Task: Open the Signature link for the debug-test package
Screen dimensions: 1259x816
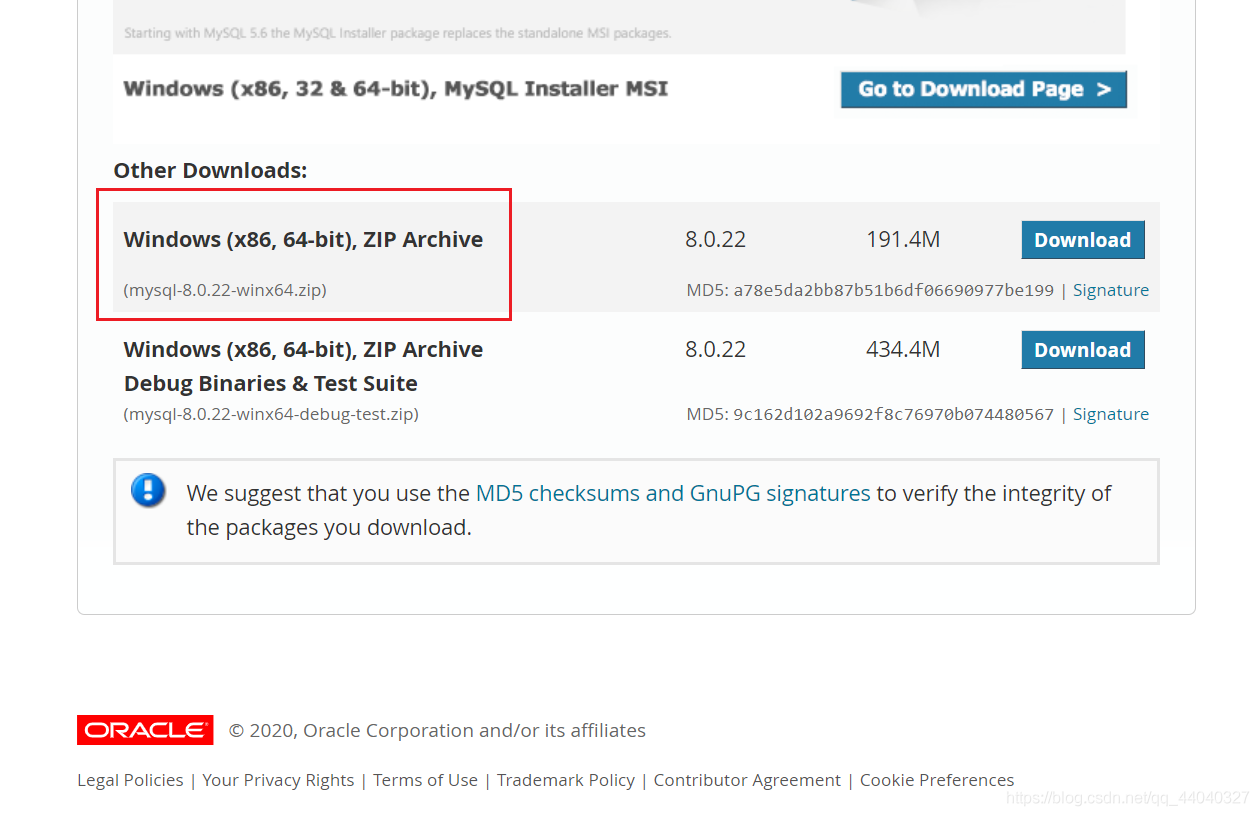Action: (1110, 413)
